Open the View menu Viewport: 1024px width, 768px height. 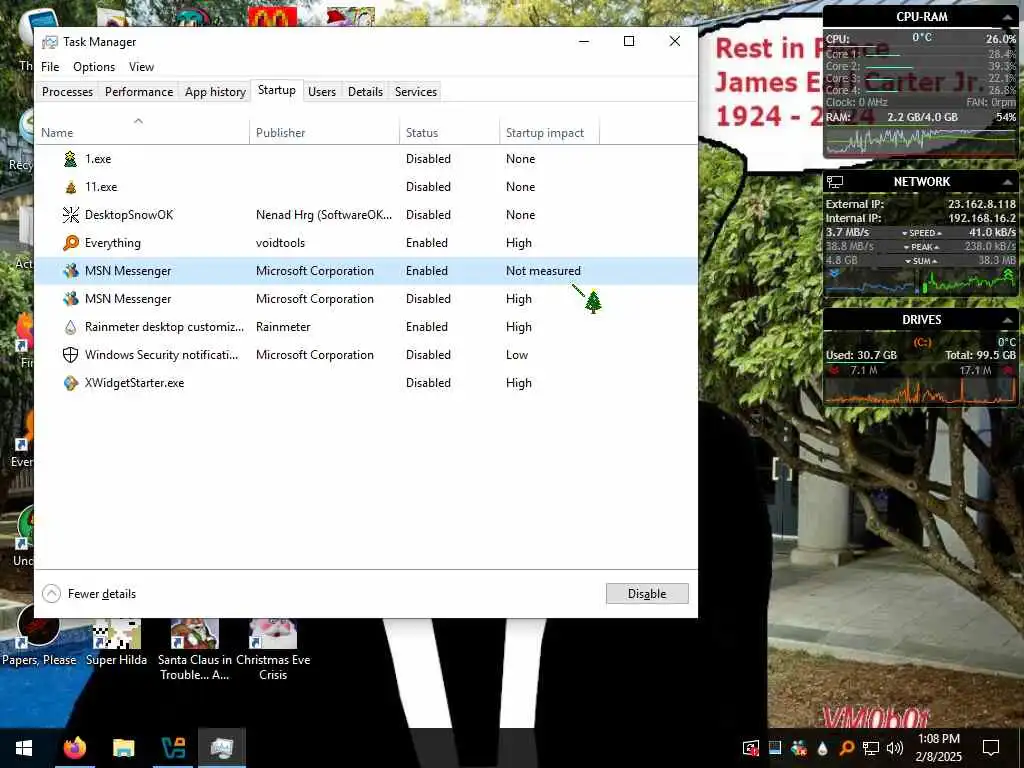pos(141,67)
